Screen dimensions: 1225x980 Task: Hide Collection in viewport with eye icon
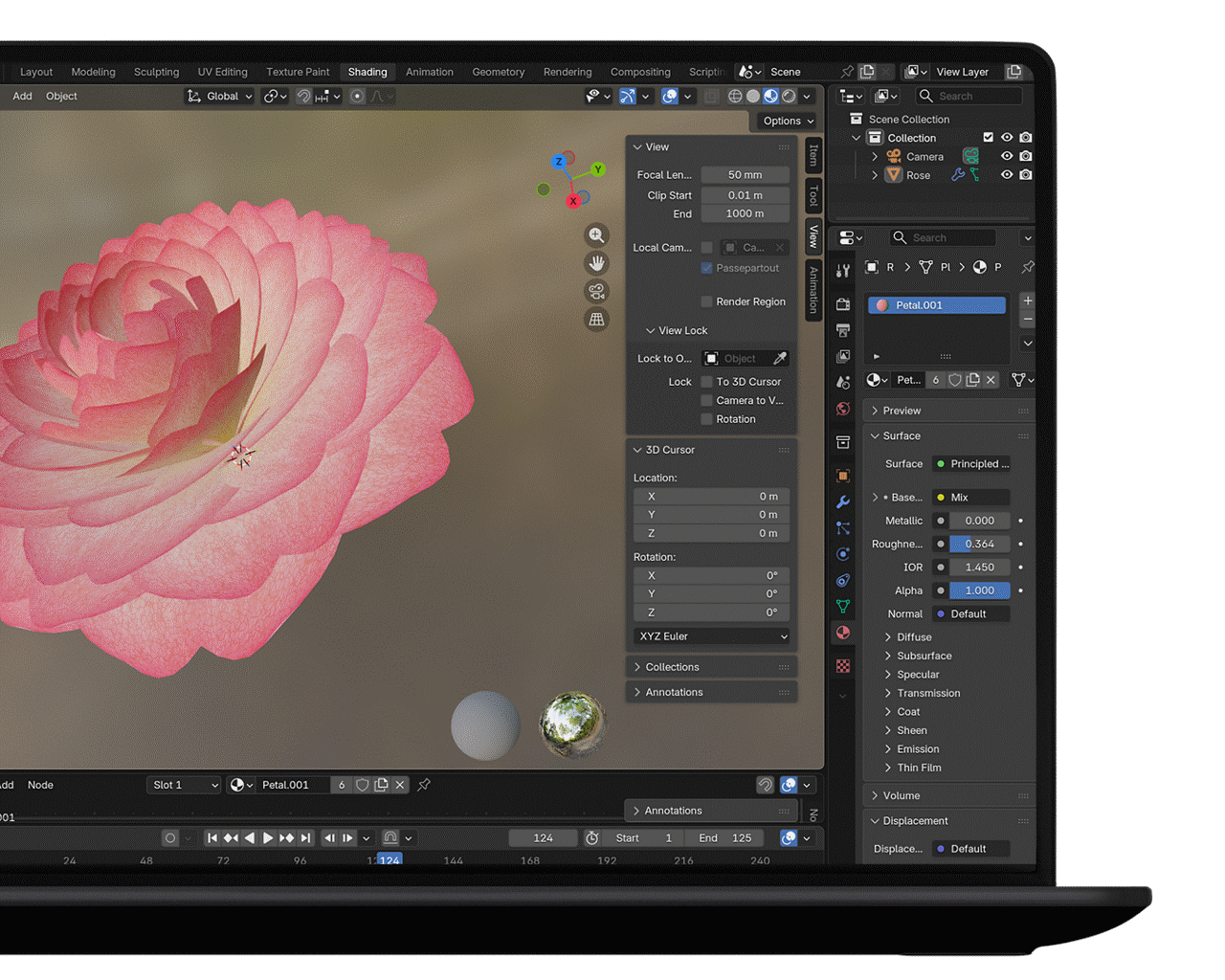click(1007, 138)
